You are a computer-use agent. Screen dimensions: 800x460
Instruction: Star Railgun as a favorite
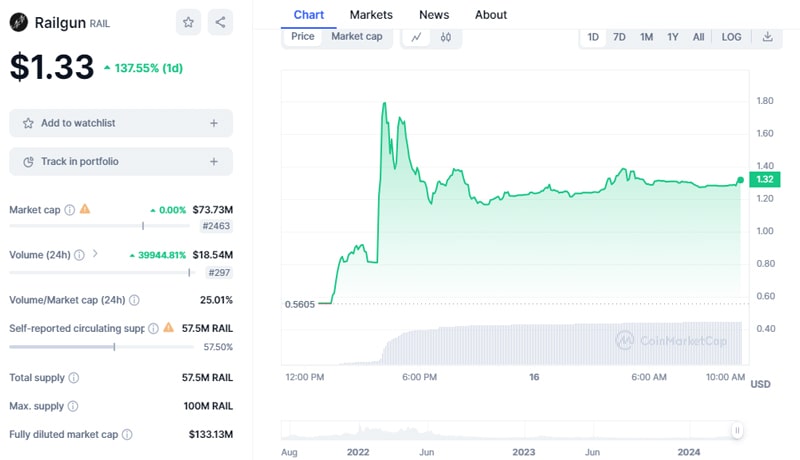coord(188,22)
